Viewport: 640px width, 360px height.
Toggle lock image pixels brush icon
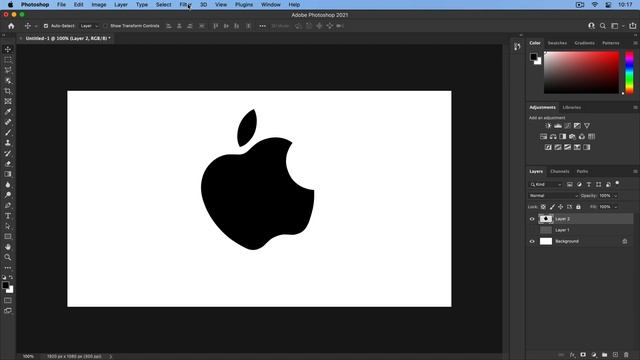(552, 207)
